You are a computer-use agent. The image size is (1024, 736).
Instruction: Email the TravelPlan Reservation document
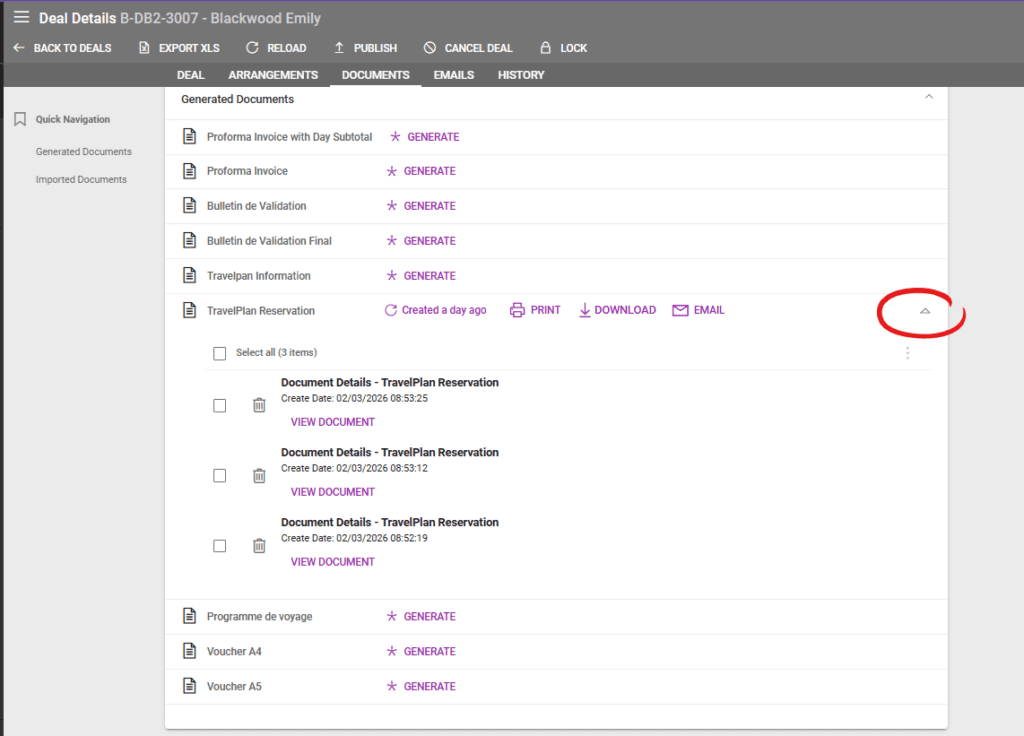point(698,310)
